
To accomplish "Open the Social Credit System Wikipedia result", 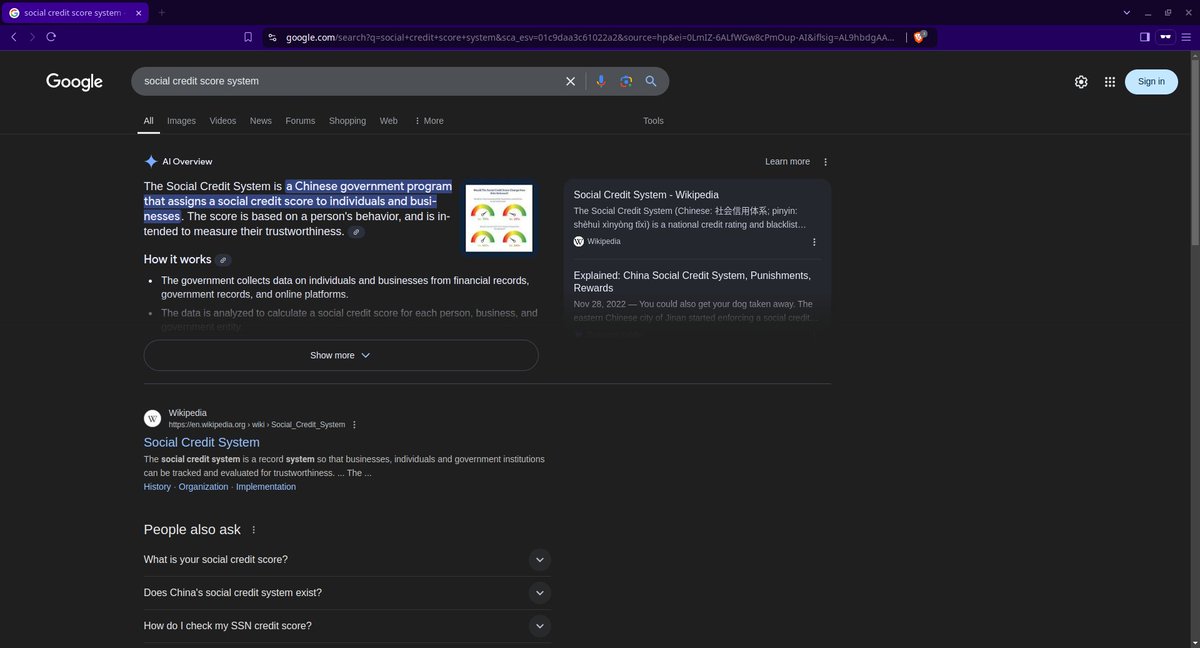I will 201,442.
